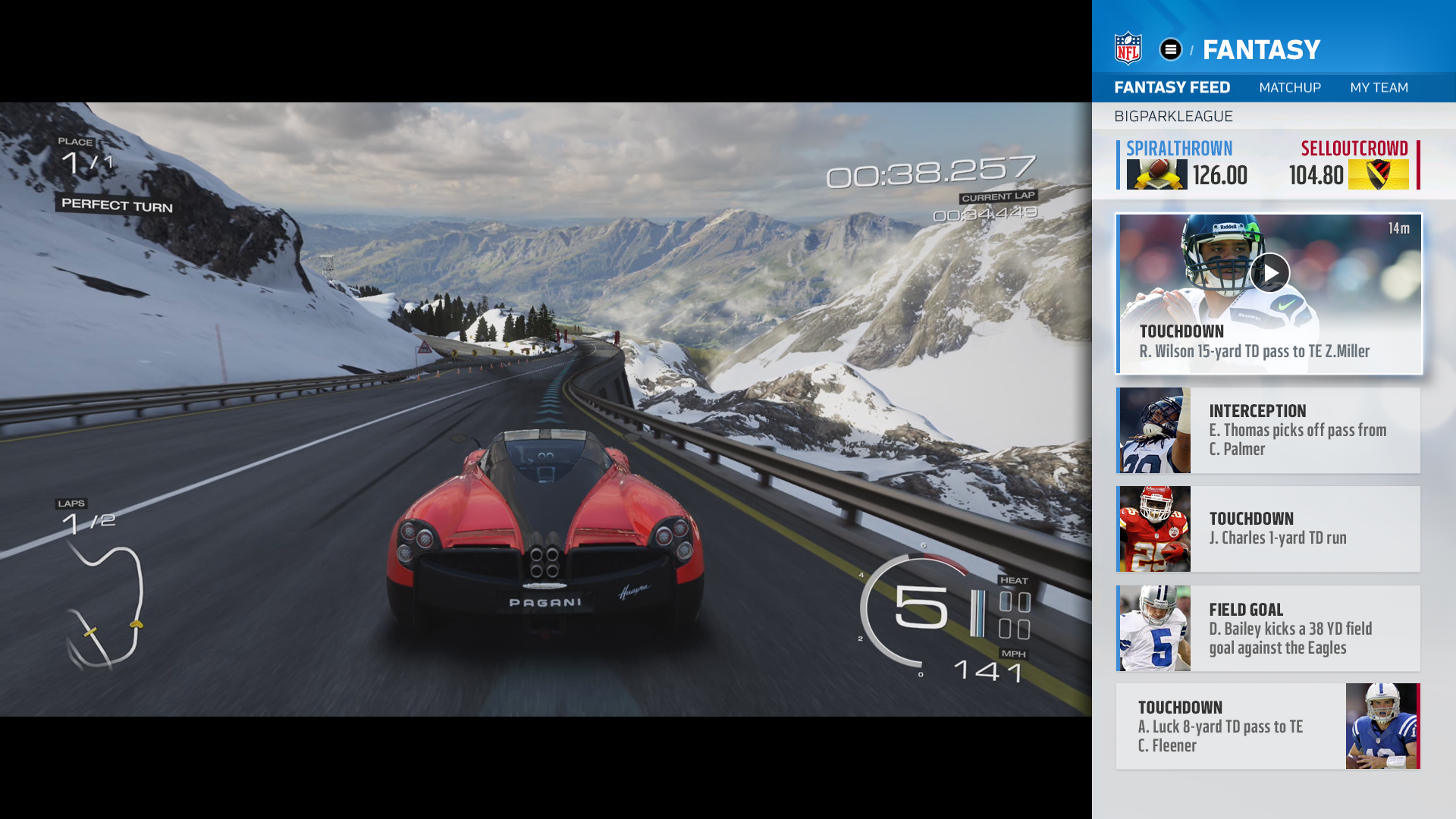Click the HEAT tire indicator
The height and width of the screenshot is (819, 1456).
pyautogui.click(x=1015, y=609)
